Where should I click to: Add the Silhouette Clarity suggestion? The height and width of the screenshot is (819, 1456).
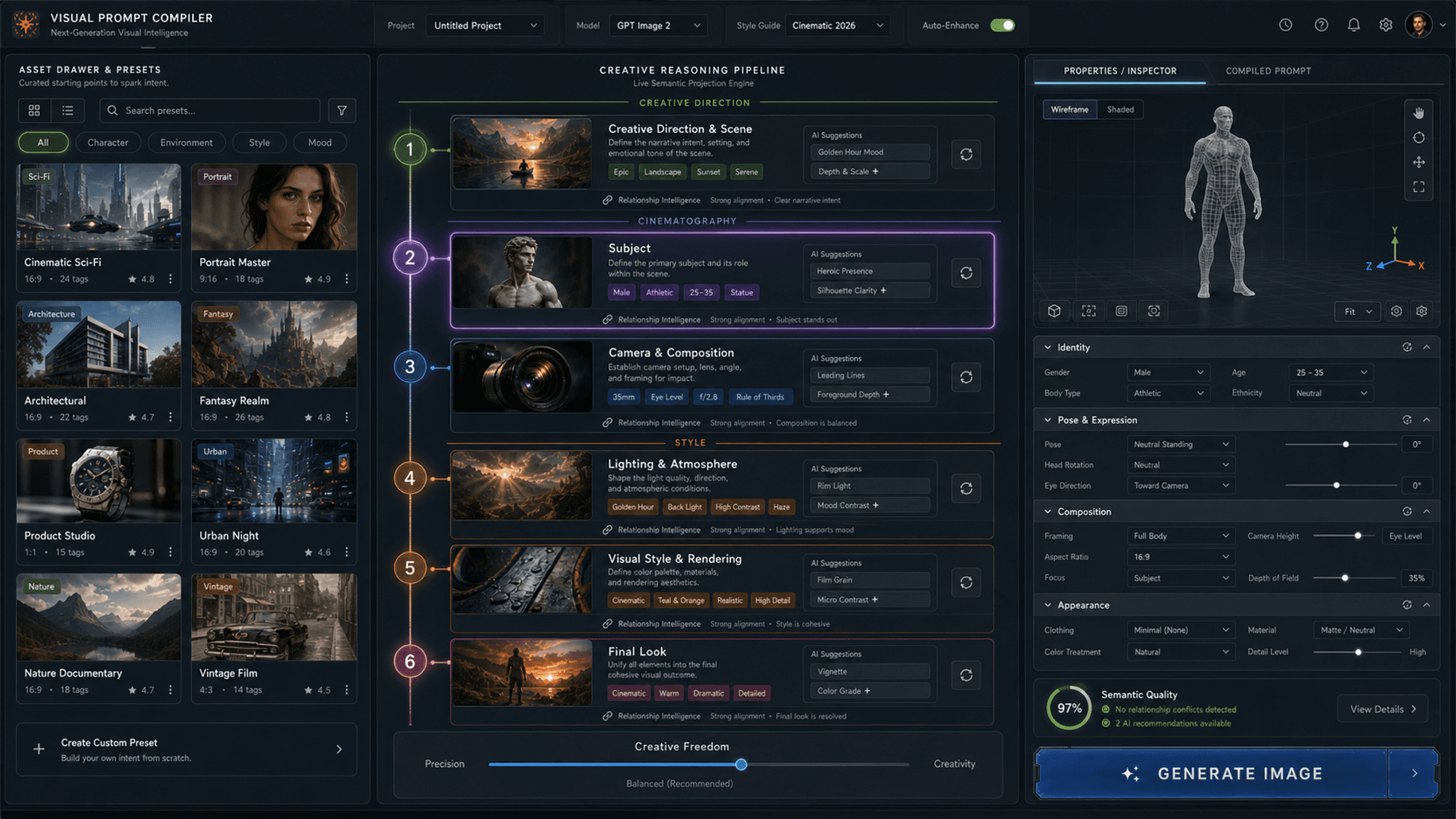(869, 291)
